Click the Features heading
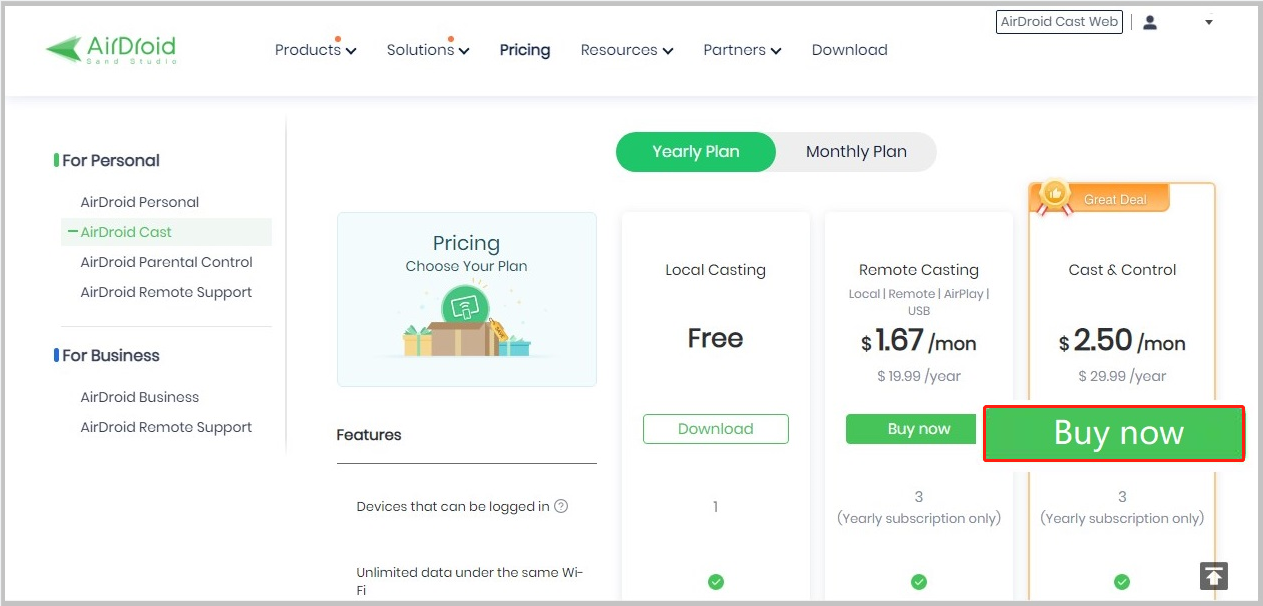This screenshot has height=606, width=1263. pos(369,435)
